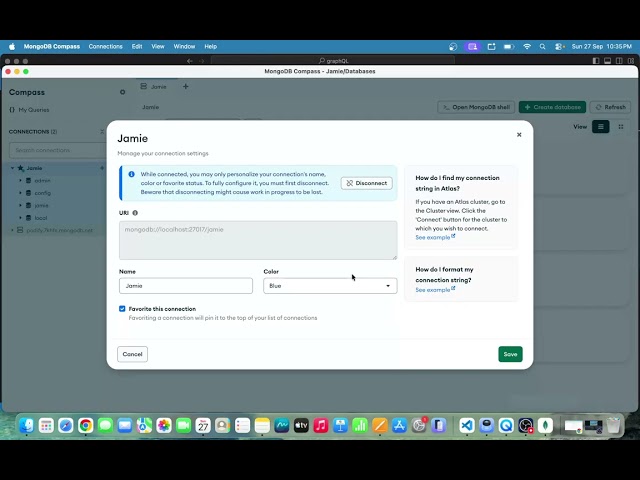640x480 pixels.
Task: Cancel the connection dialog
Action: coord(132,354)
